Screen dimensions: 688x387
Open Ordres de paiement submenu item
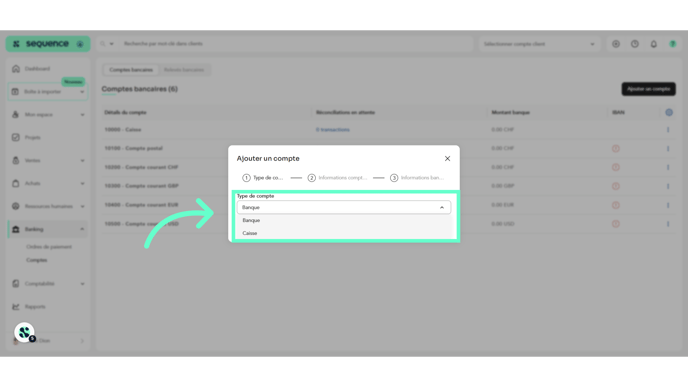pos(49,247)
